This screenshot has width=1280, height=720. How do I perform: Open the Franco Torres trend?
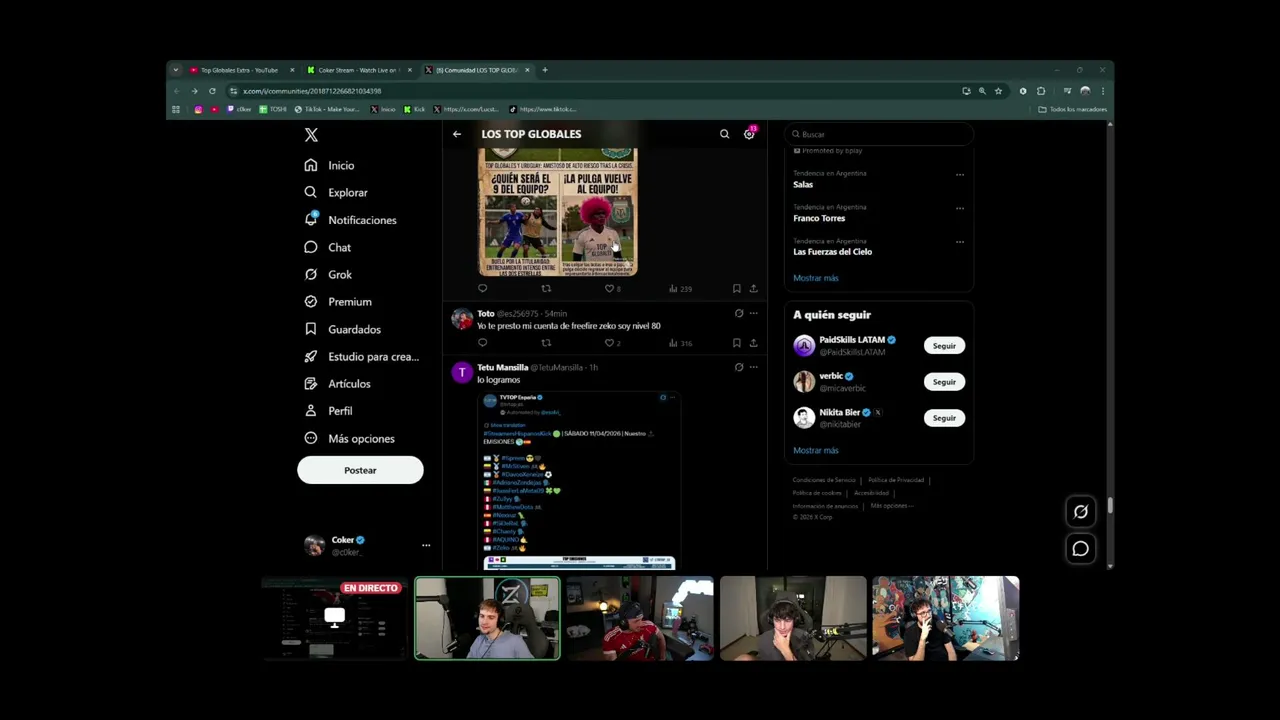pyautogui.click(x=819, y=218)
